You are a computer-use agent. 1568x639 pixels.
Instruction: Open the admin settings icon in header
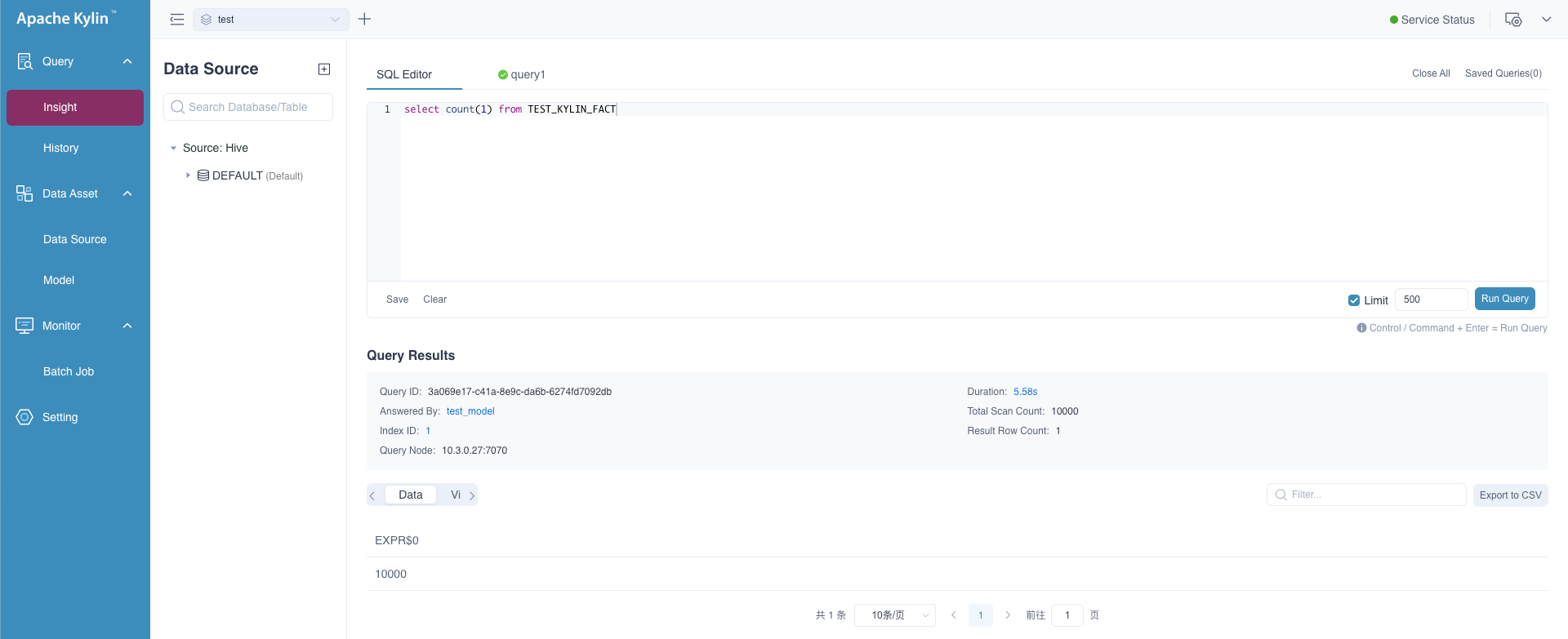tap(1513, 20)
